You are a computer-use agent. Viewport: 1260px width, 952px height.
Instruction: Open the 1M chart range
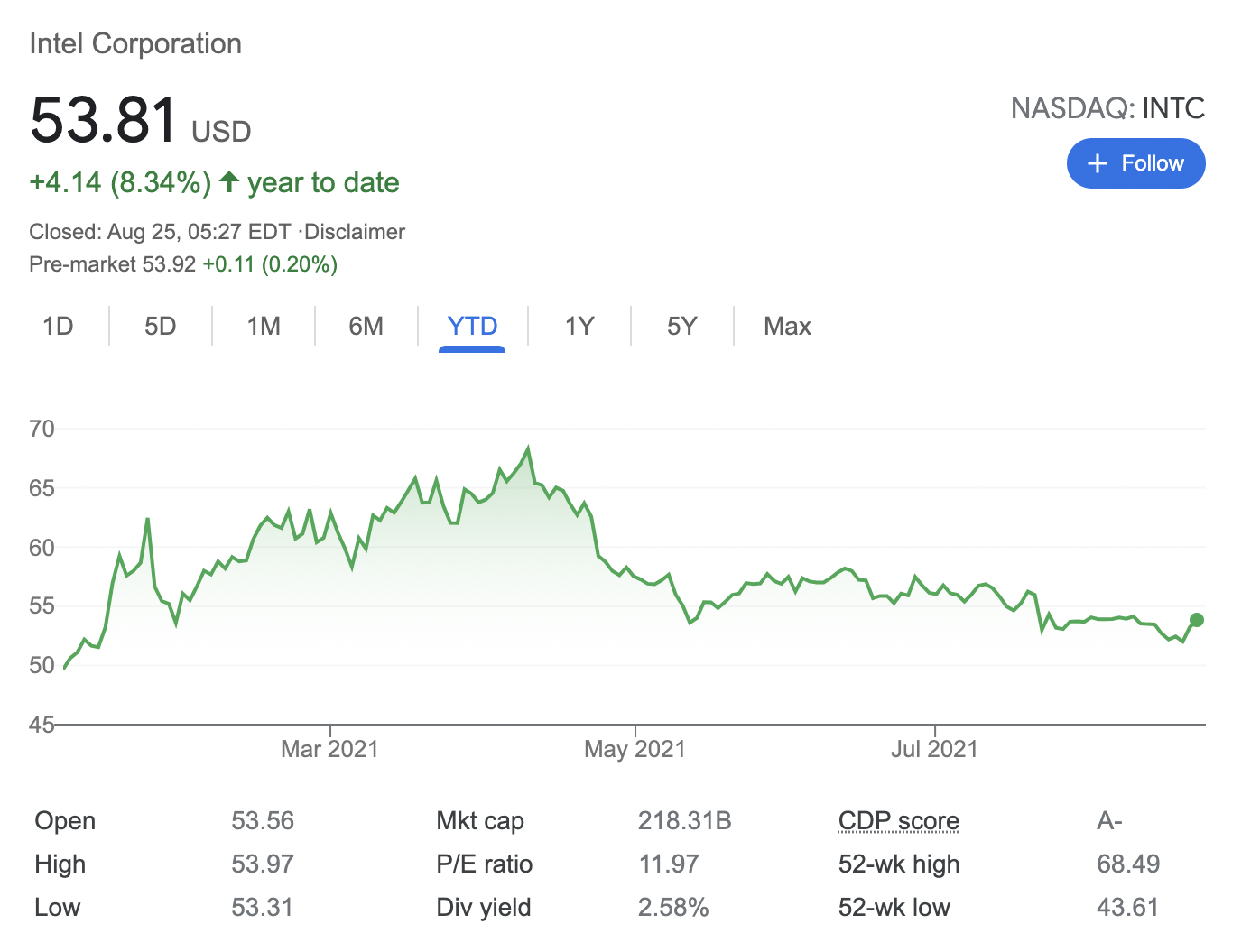(x=264, y=326)
